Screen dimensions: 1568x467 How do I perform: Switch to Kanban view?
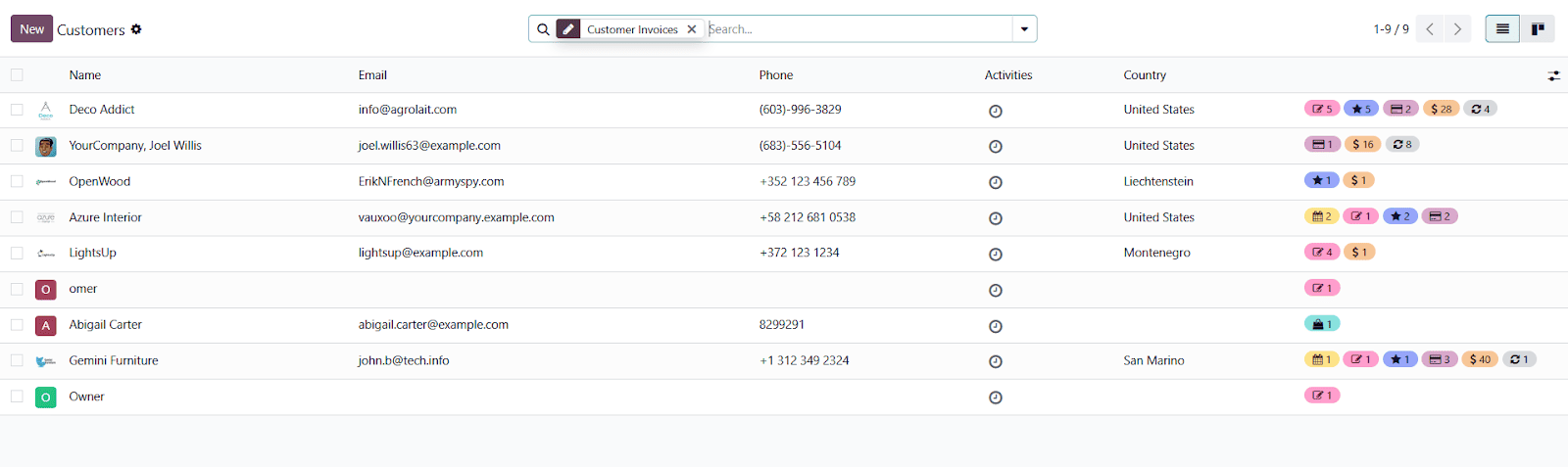1538,29
